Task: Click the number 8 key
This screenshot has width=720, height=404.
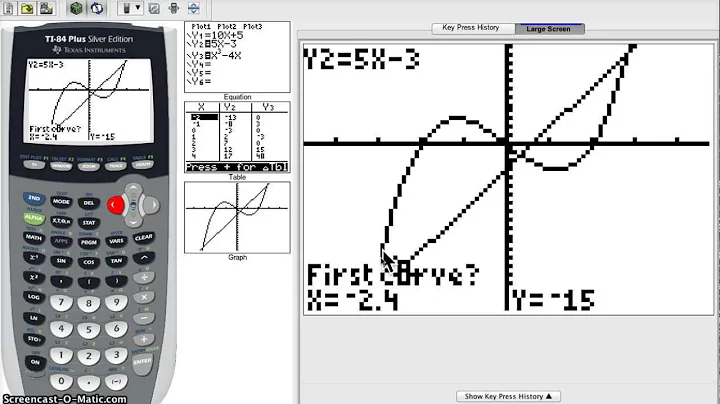Action: tap(89, 303)
